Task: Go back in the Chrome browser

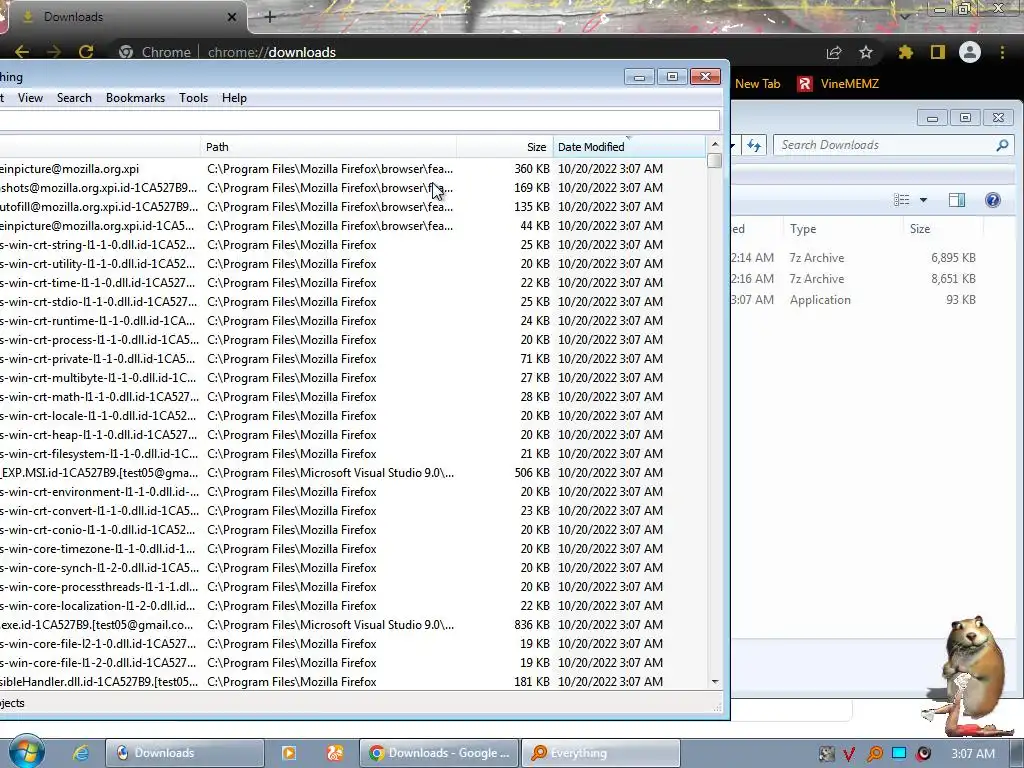Action: pos(22,52)
